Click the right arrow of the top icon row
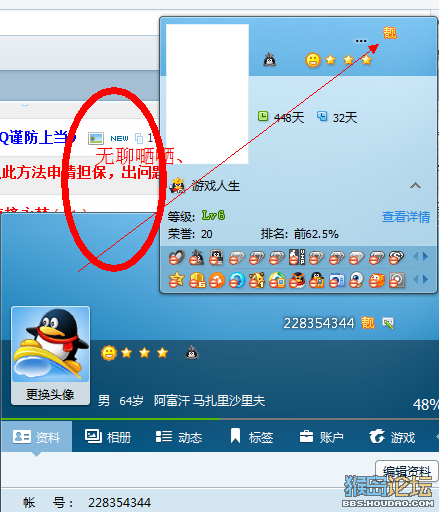The height and width of the screenshot is (512, 439). point(425,256)
